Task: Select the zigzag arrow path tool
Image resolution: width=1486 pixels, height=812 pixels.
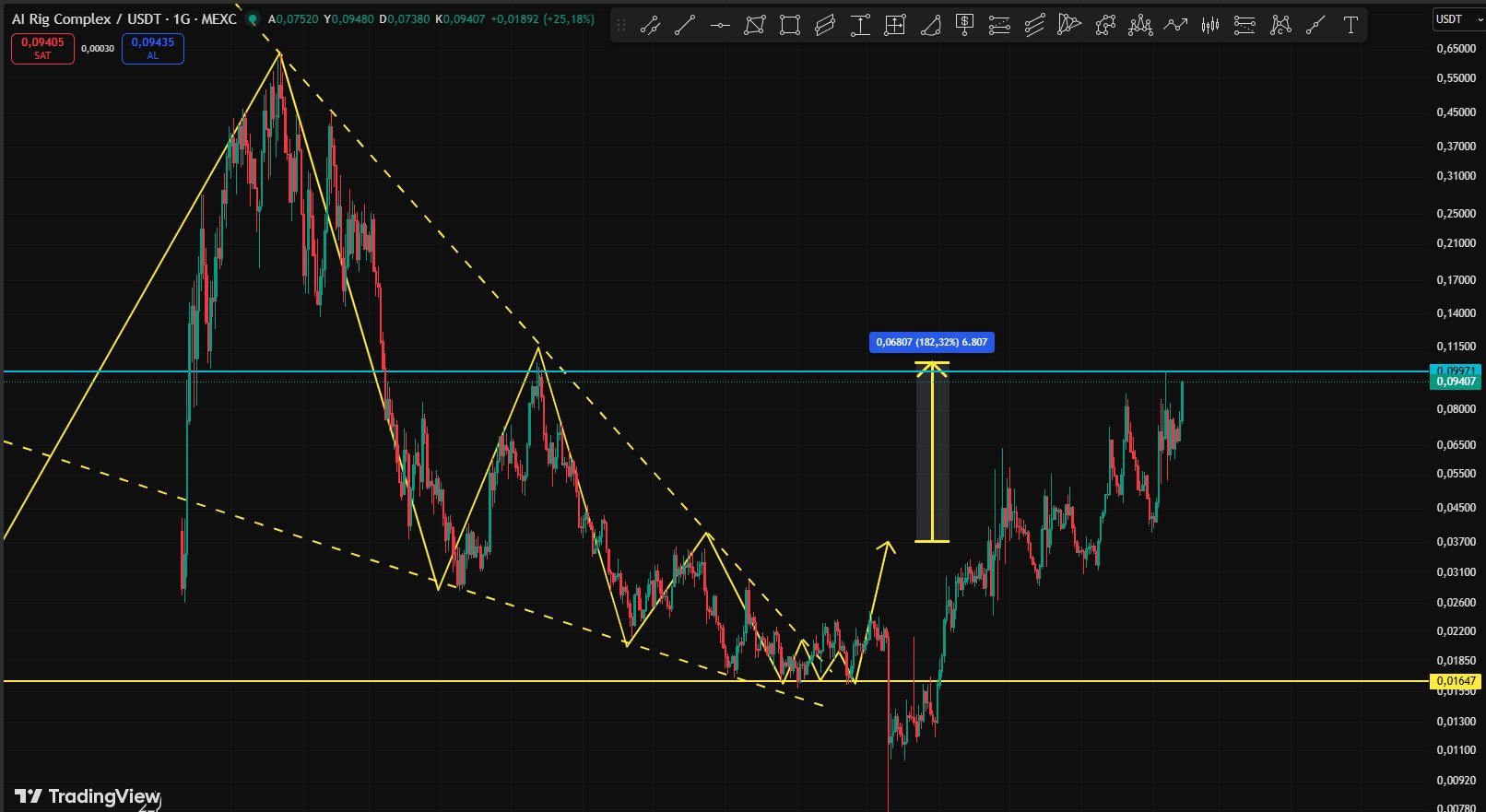Action: click(x=1175, y=26)
